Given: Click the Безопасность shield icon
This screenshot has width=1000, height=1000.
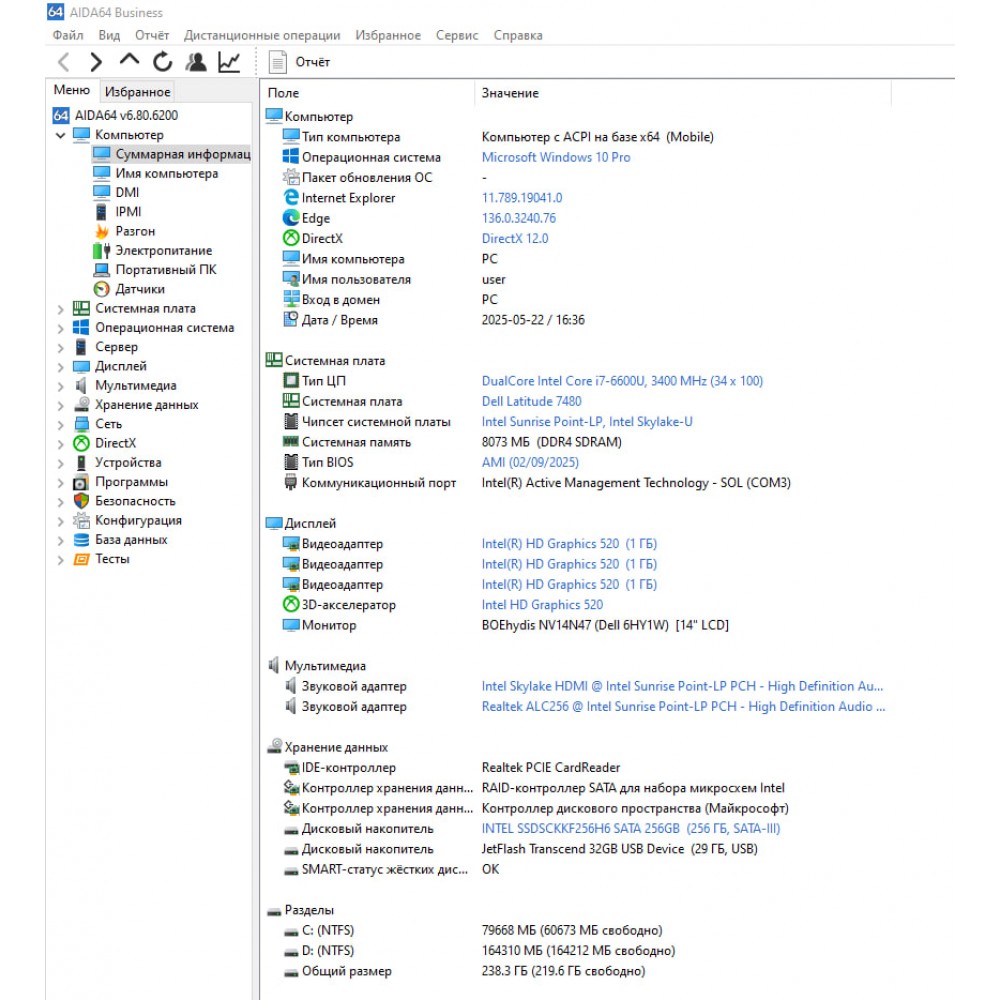Looking at the screenshot, I should 81,501.
